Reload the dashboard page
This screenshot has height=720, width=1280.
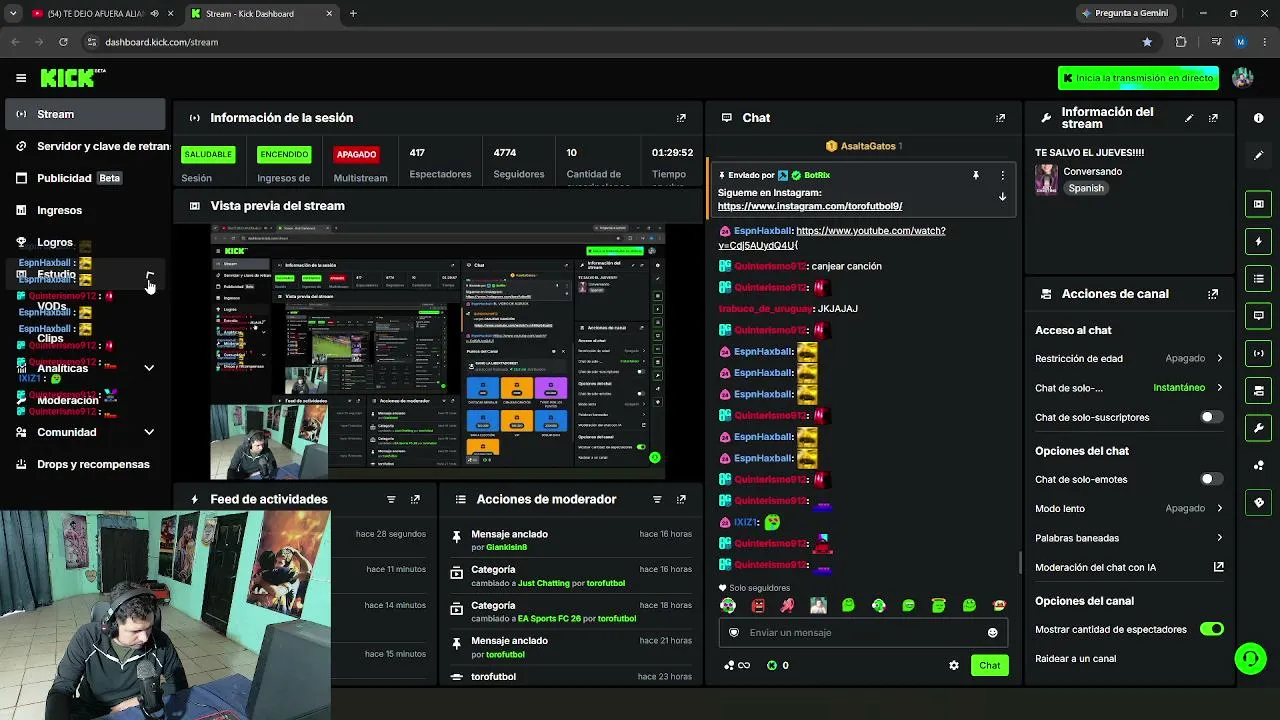63,42
